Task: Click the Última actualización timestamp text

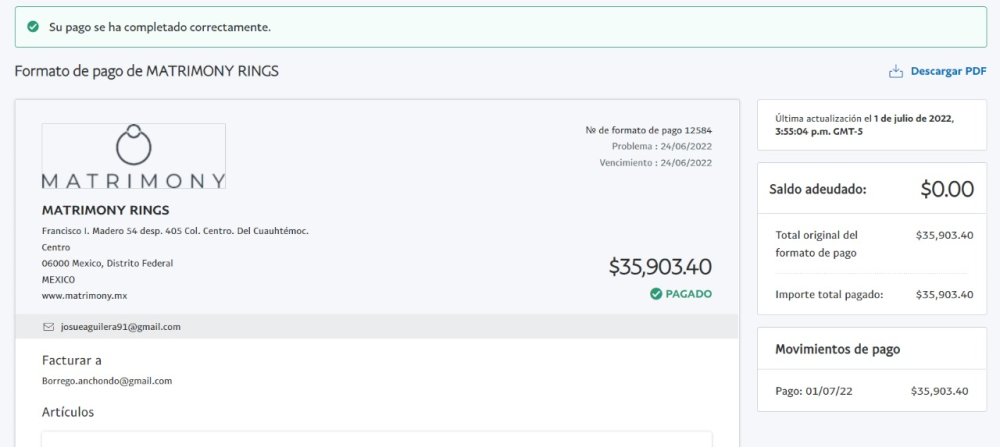Action: (x=864, y=125)
